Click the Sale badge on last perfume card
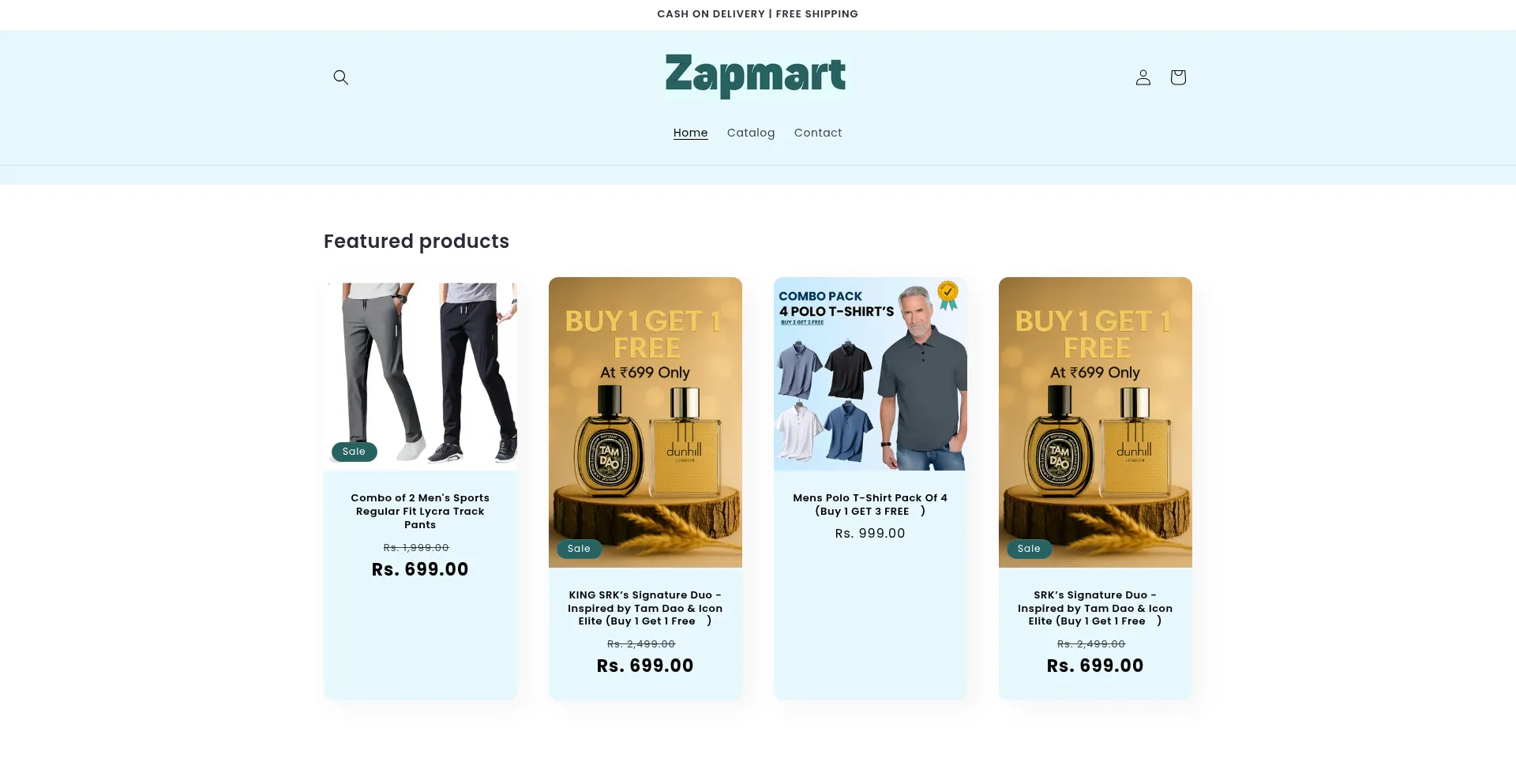Screen dimensions: 1516x784 [1029, 549]
